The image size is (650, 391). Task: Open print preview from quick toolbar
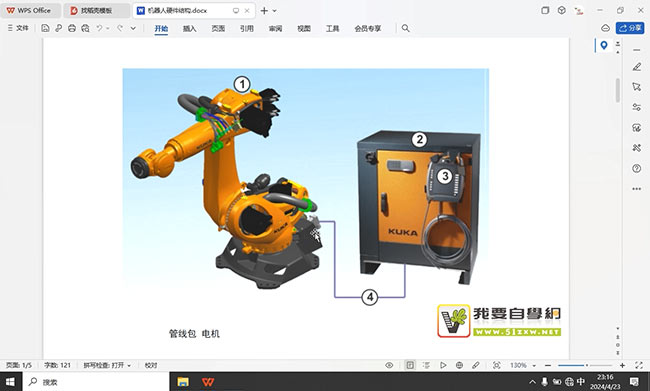pos(85,28)
